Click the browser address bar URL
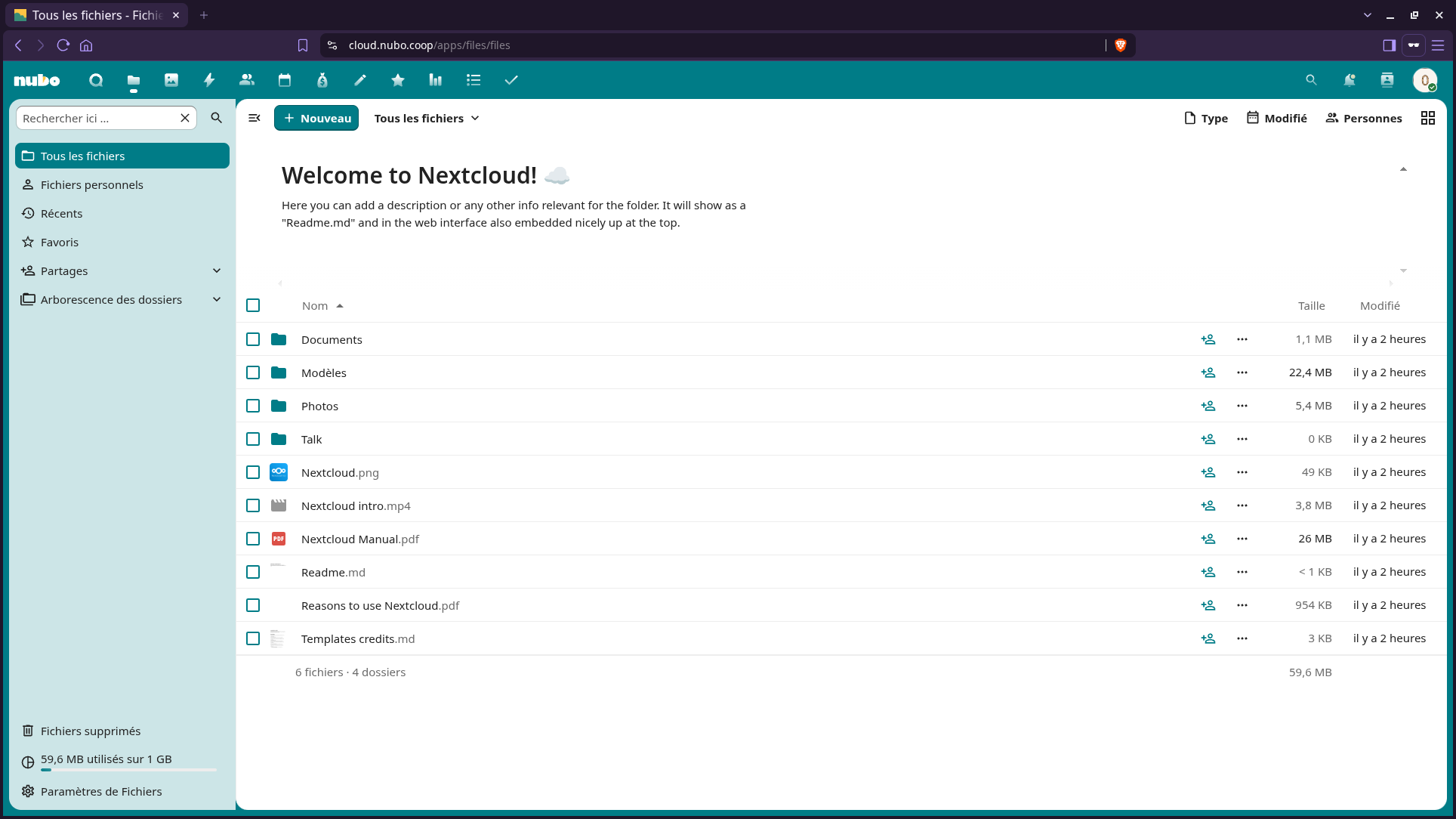1456x819 pixels. [429, 45]
